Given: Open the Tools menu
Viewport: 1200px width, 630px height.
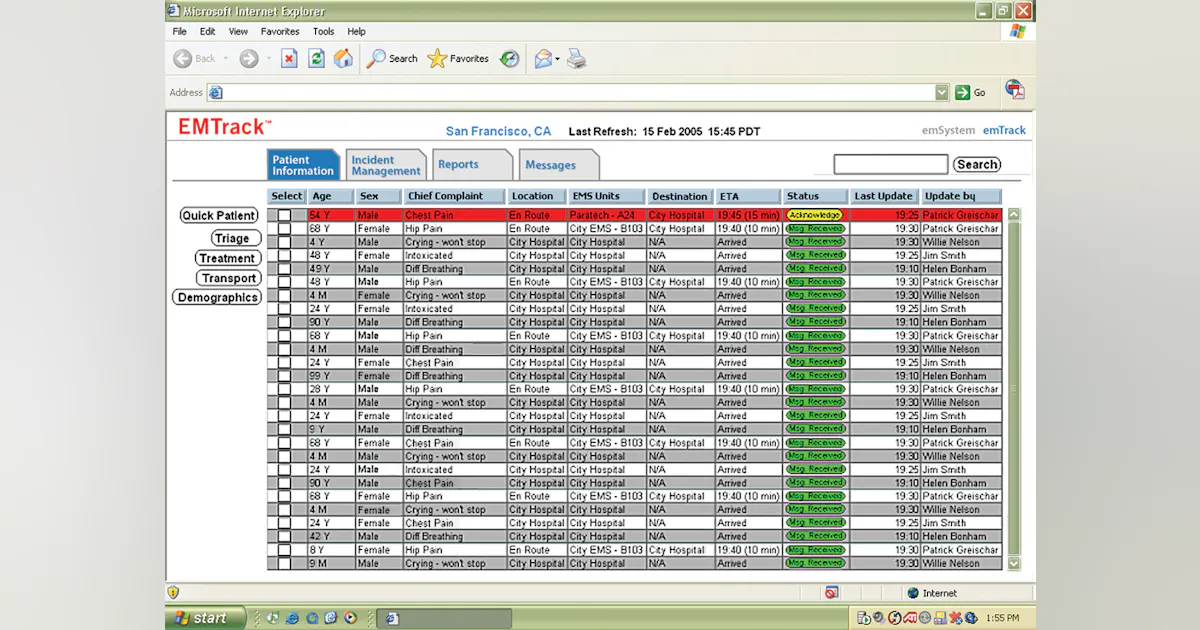Looking at the screenshot, I should [323, 31].
